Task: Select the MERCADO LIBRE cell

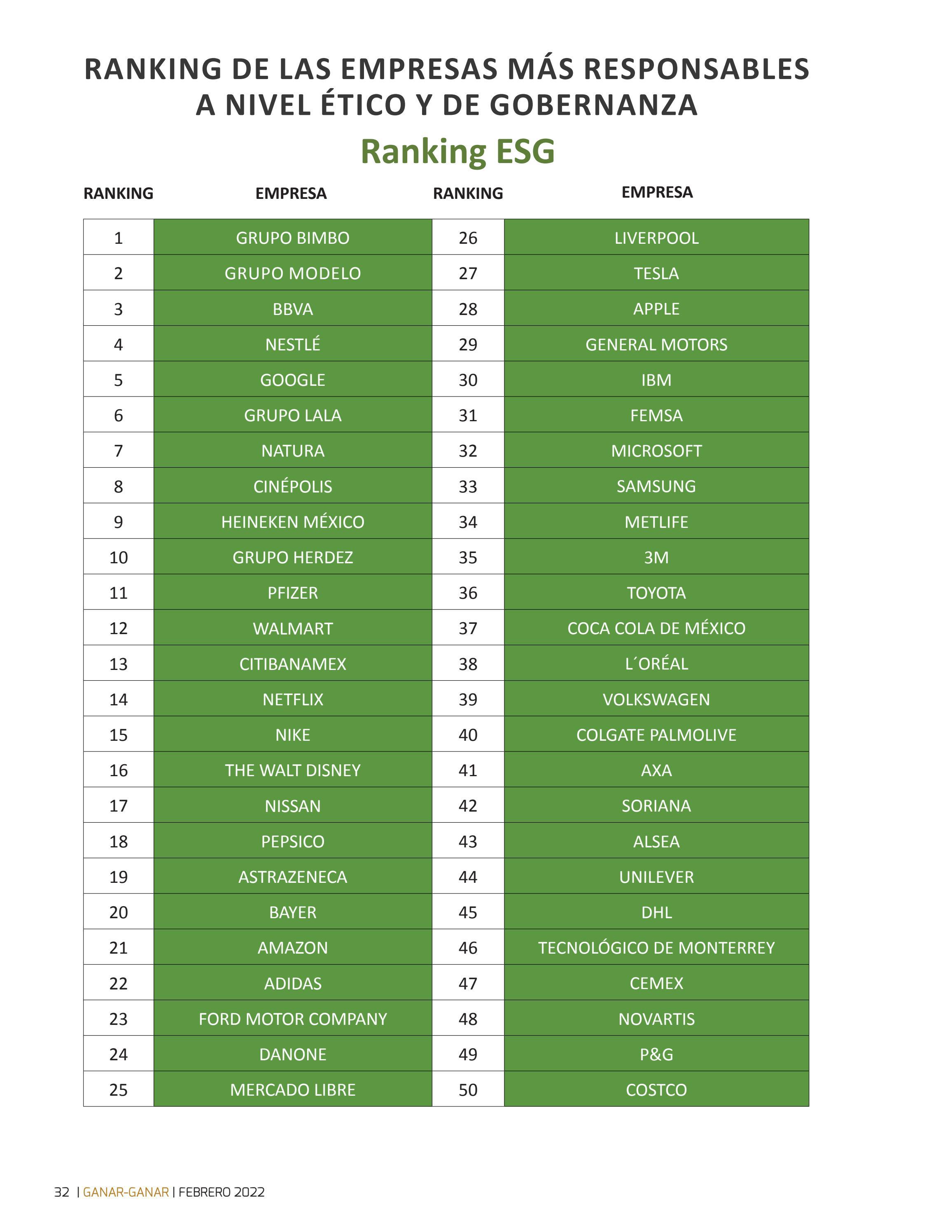Action: [293, 1090]
